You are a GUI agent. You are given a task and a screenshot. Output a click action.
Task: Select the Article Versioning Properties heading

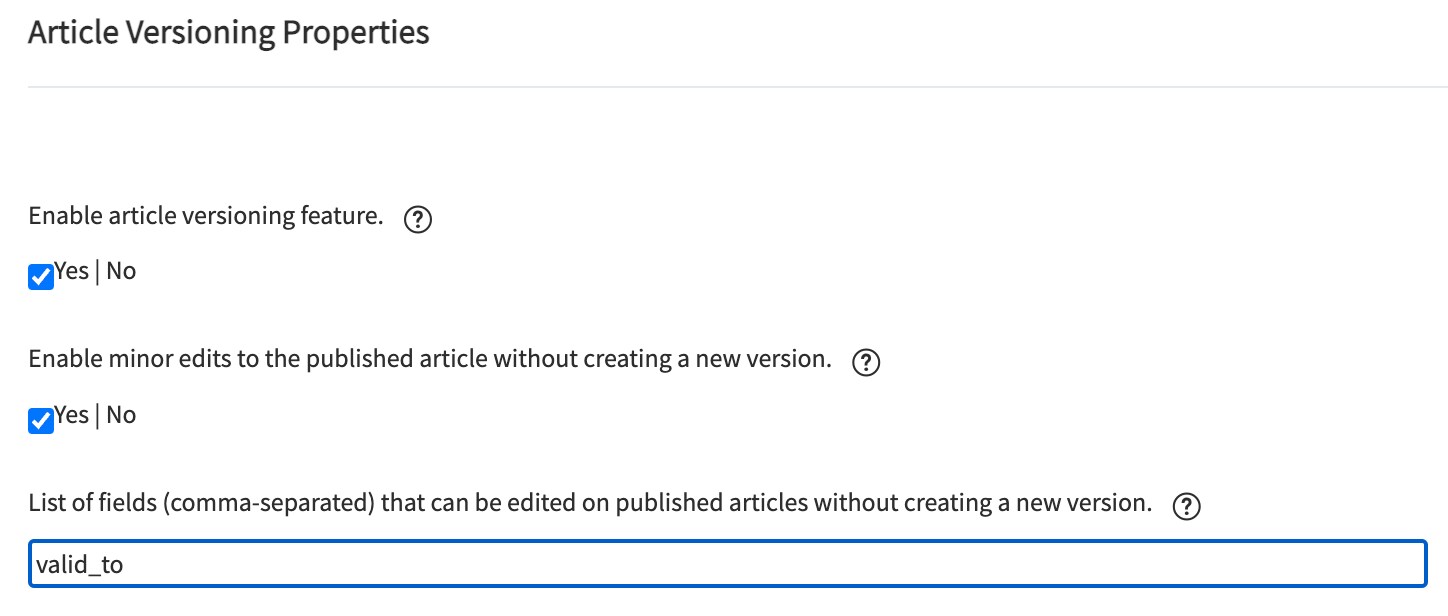pyautogui.click(x=229, y=33)
